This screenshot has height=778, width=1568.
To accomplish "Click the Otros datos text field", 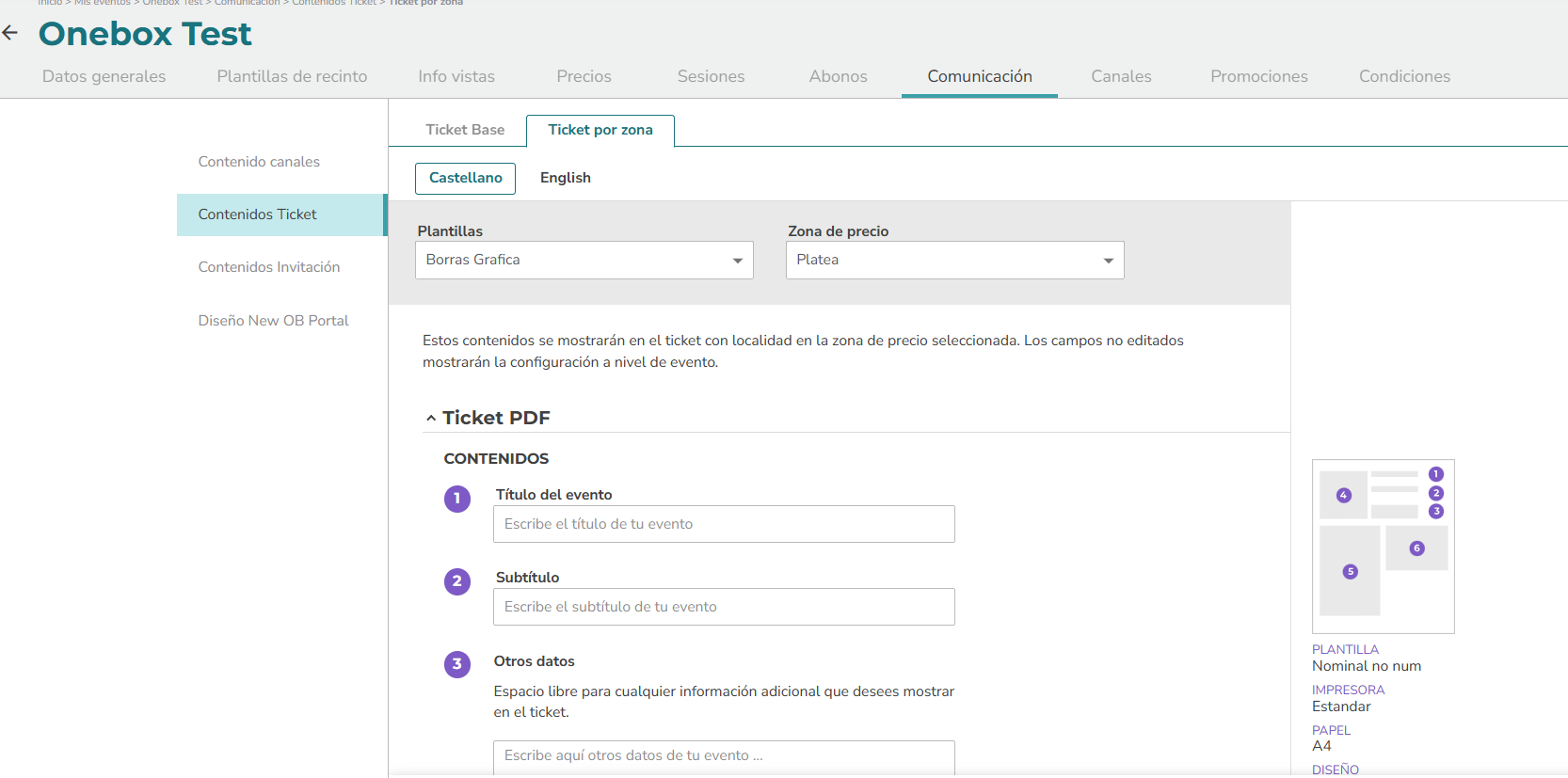I will click(724, 756).
